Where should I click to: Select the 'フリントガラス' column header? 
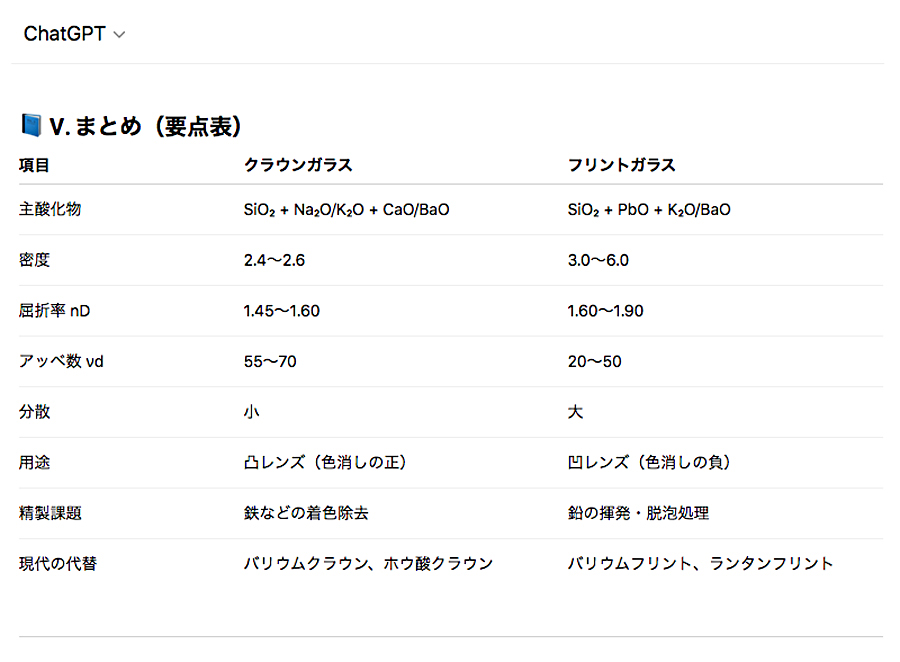(x=621, y=165)
